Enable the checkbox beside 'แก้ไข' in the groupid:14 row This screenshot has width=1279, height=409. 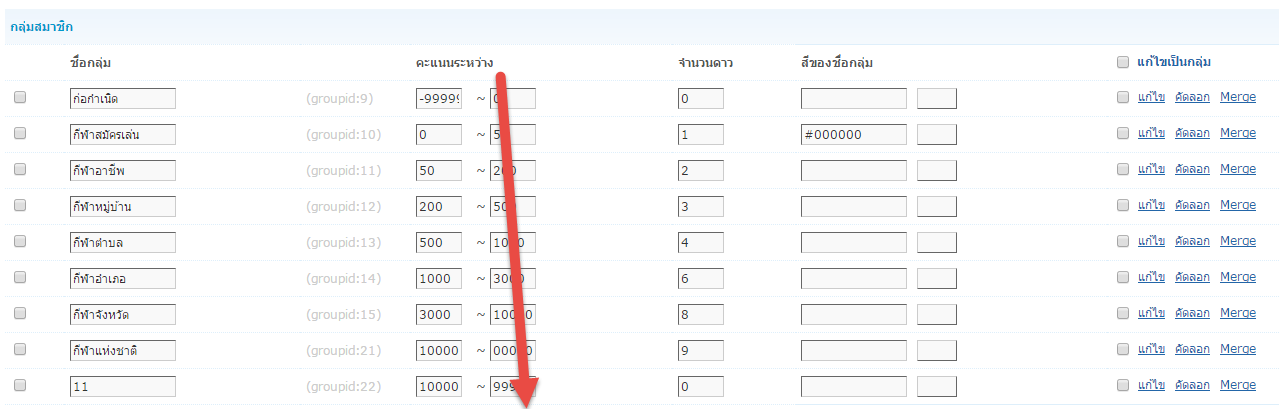(x=1122, y=278)
